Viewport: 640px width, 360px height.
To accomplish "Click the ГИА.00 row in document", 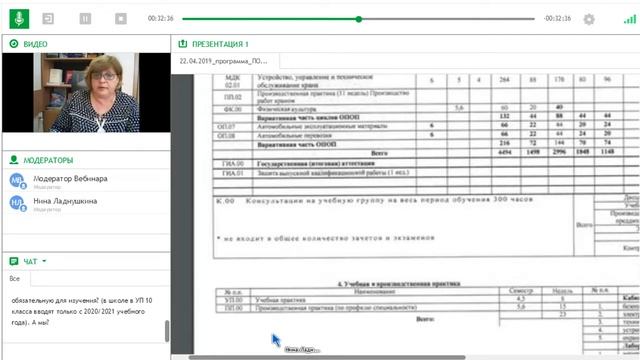I will coord(427,163).
